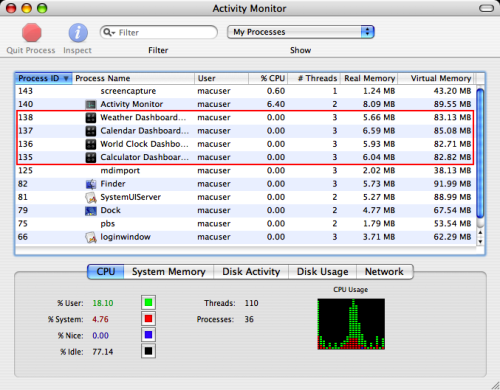500x390 pixels.
Task: Click the Finder process icon
Action: pyautogui.click(x=91, y=184)
